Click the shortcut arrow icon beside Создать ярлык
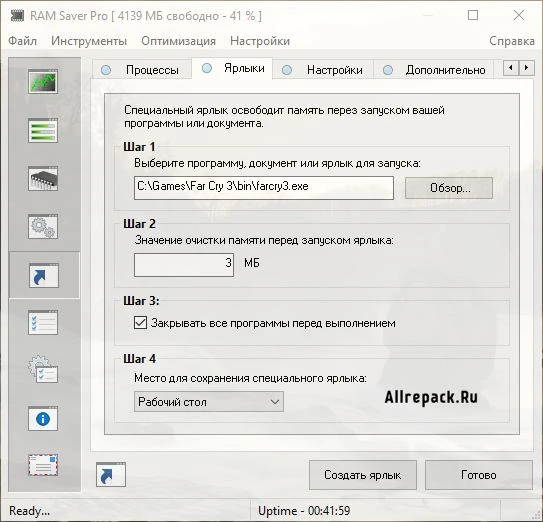The height and width of the screenshot is (522, 543). [111, 474]
